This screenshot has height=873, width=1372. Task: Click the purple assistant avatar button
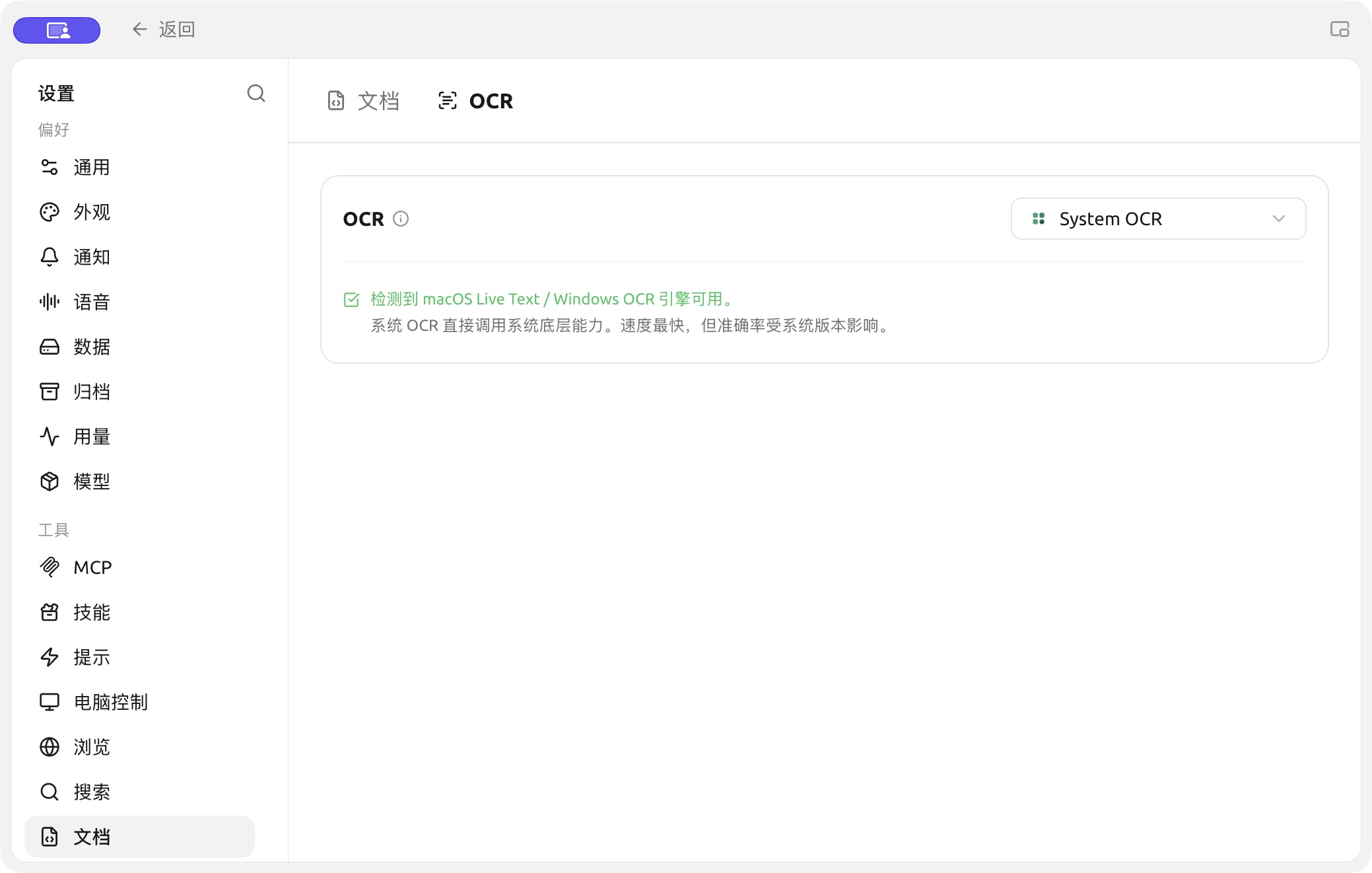57,30
